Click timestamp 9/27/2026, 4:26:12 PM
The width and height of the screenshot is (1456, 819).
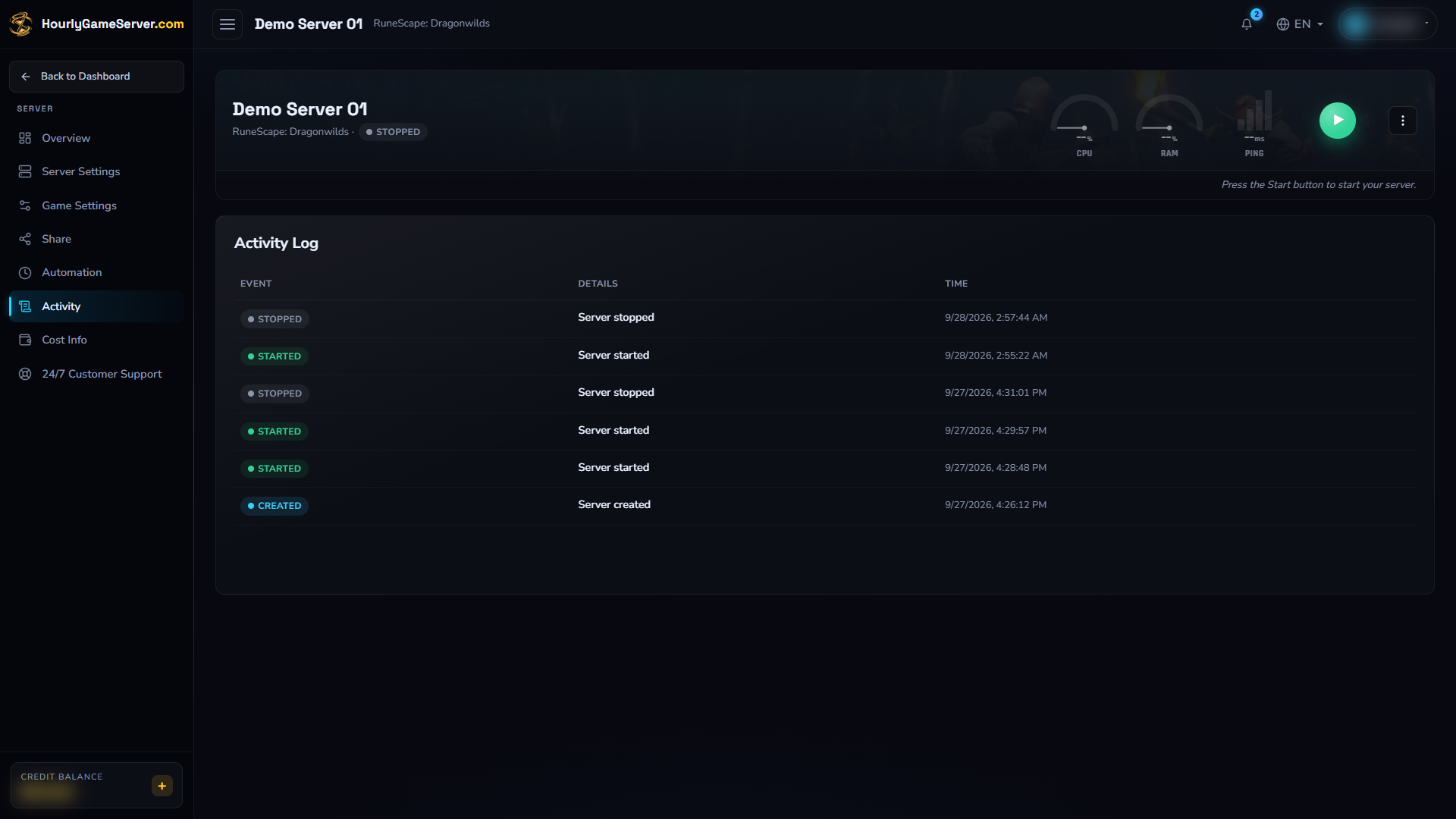point(996,505)
